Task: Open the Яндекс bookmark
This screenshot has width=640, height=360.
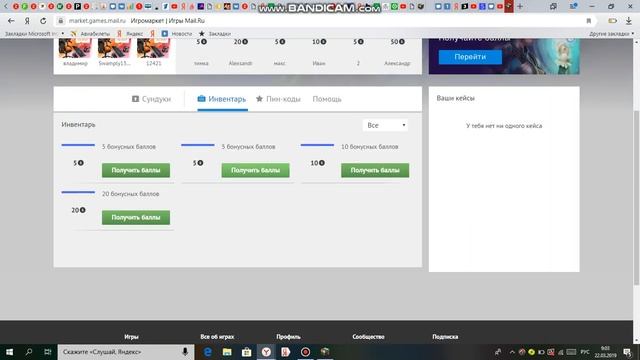Action: pyautogui.click(x=130, y=34)
